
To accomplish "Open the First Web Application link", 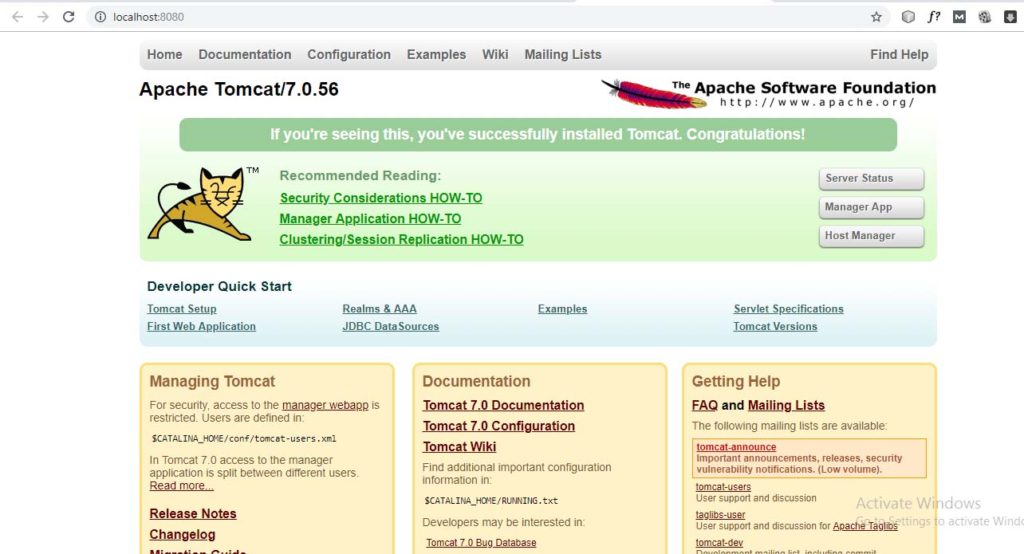I will click(x=201, y=327).
